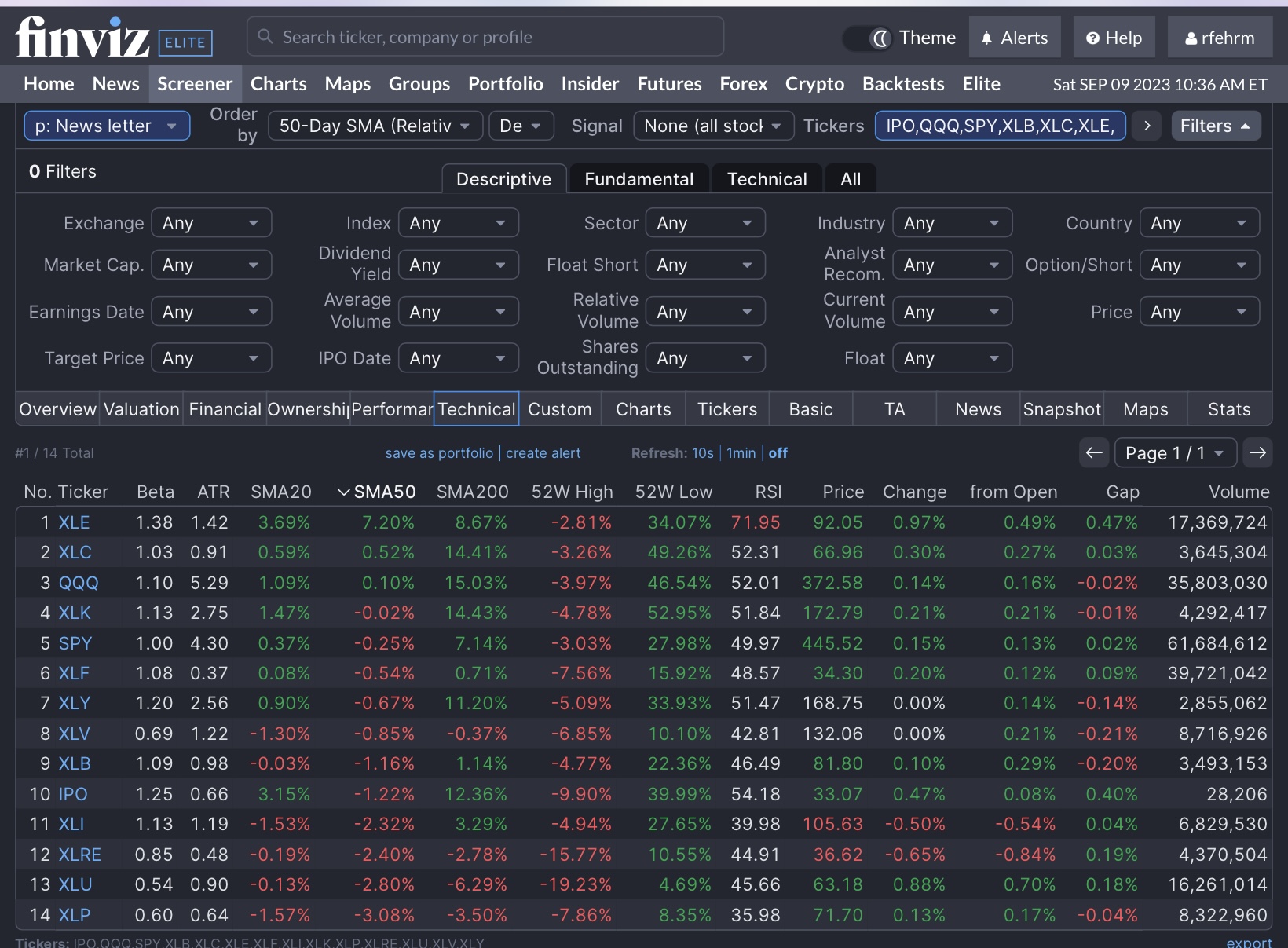Open the XLP ticker link
The image size is (1288, 948).
tap(75, 915)
